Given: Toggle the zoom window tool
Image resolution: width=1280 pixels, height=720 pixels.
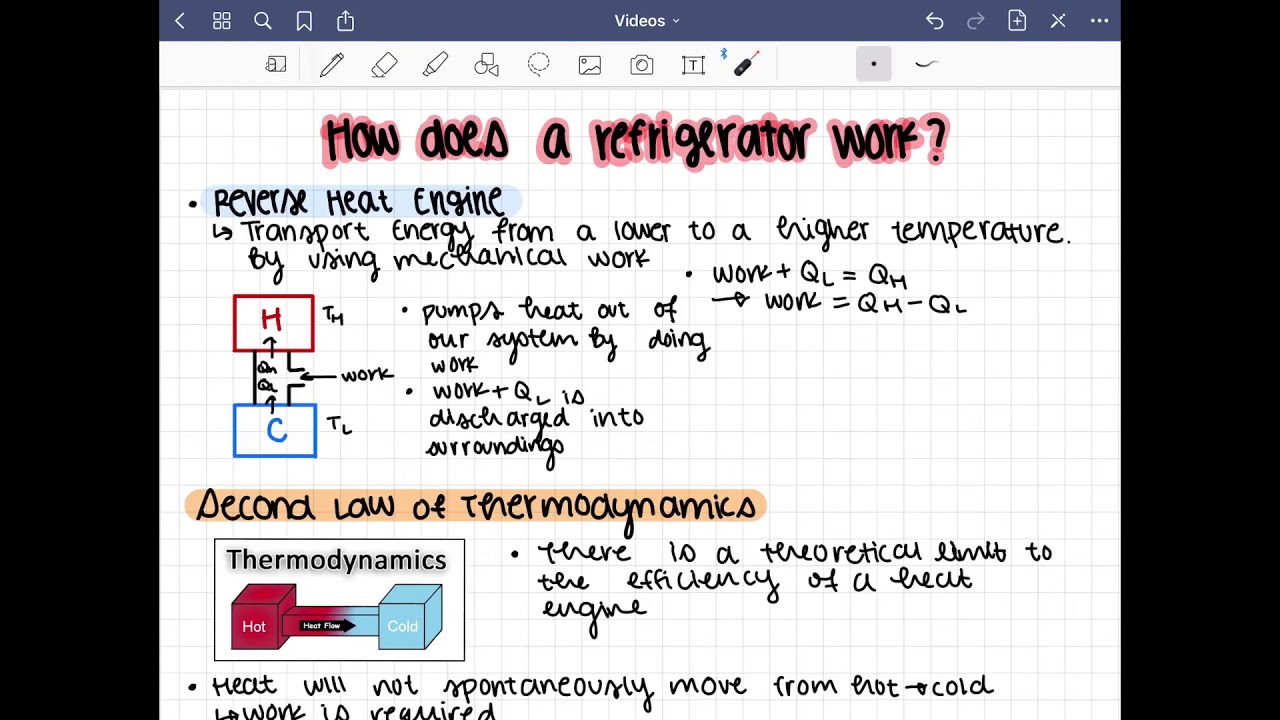Looking at the screenshot, I should pyautogui.click(x=276, y=65).
